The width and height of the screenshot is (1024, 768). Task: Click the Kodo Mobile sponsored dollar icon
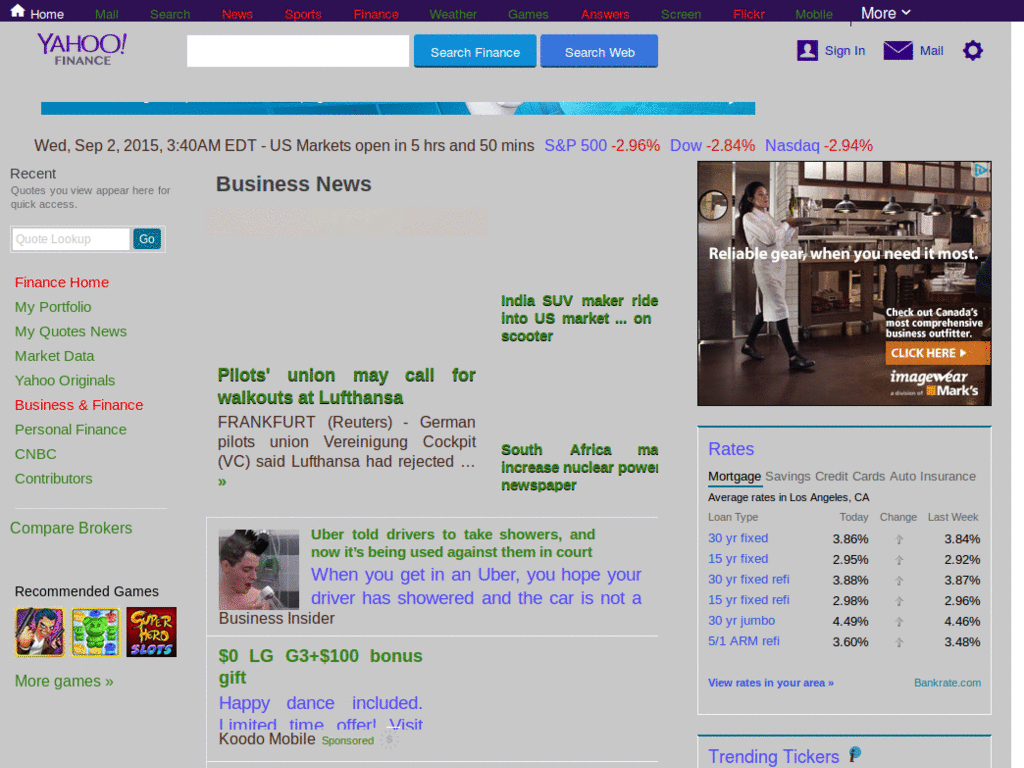pos(390,739)
